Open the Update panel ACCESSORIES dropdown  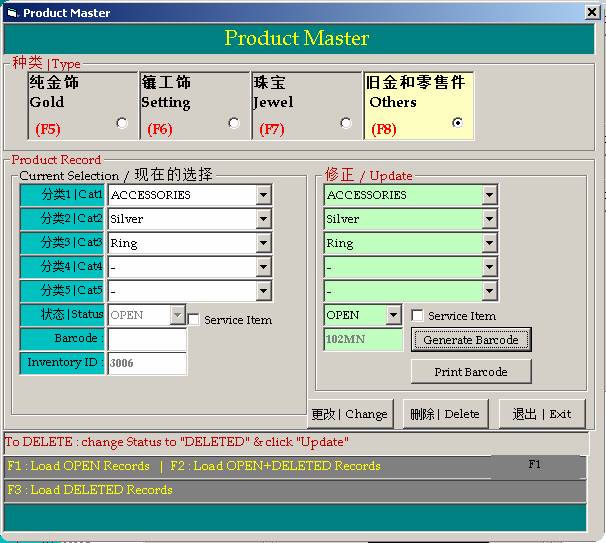tap(489, 195)
